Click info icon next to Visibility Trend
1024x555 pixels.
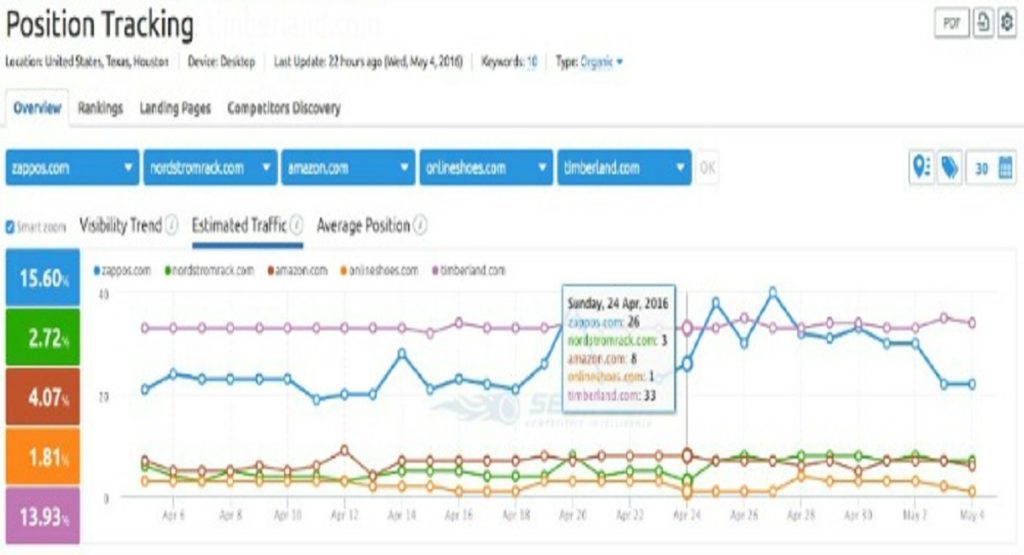coord(171,225)
